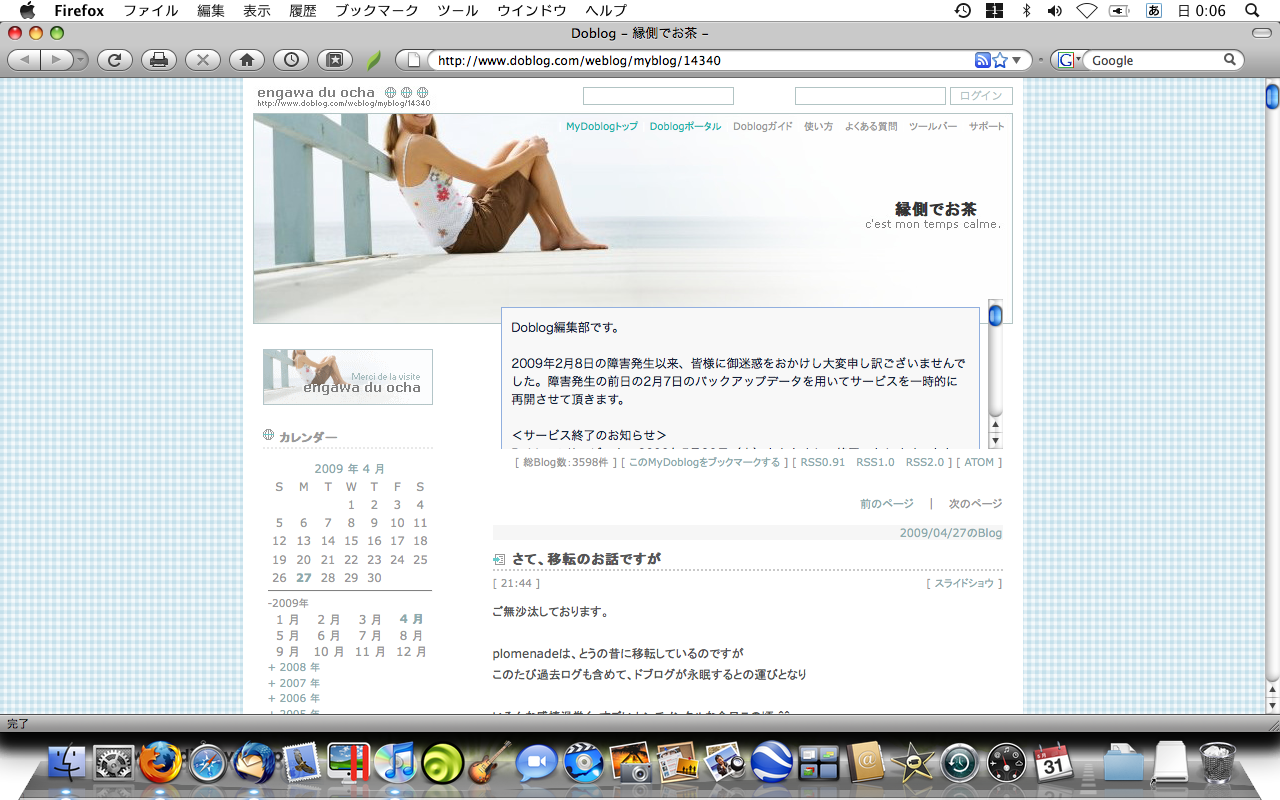Screen dimensions: 1280x800
Task: Open the 編集 menu
Action: coord(211,11)
